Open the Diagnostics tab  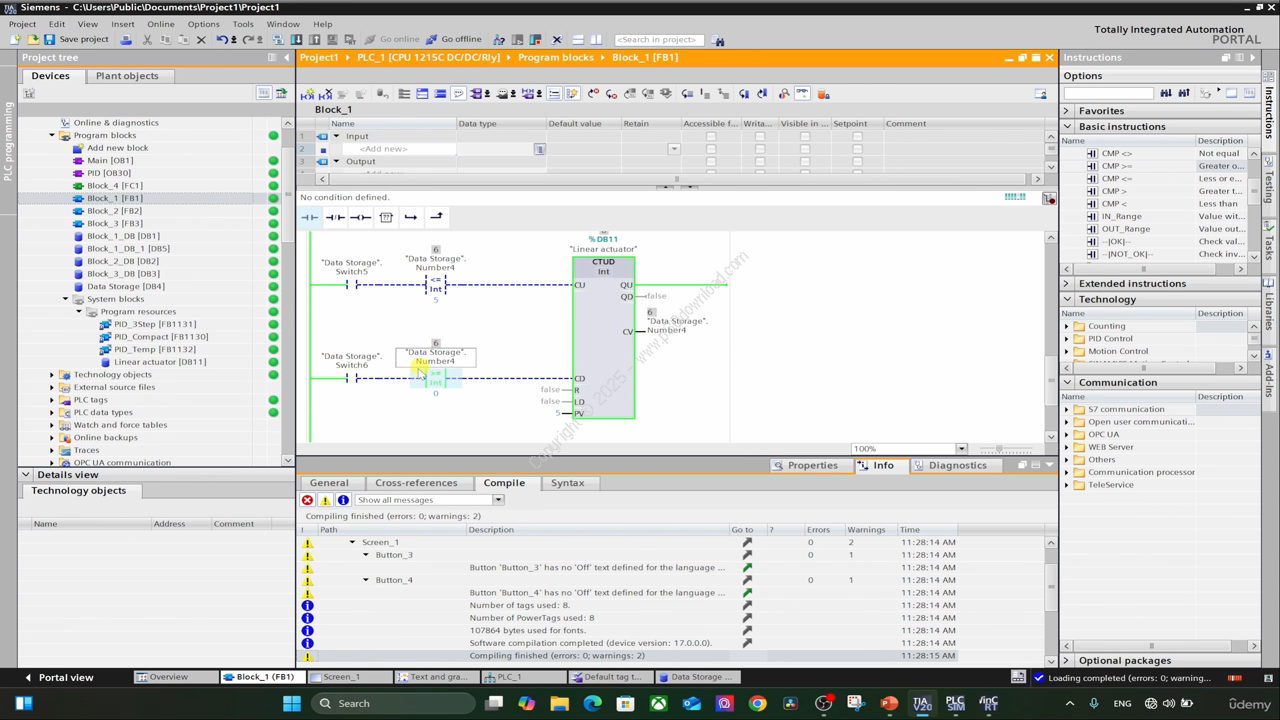click(949, 465)
